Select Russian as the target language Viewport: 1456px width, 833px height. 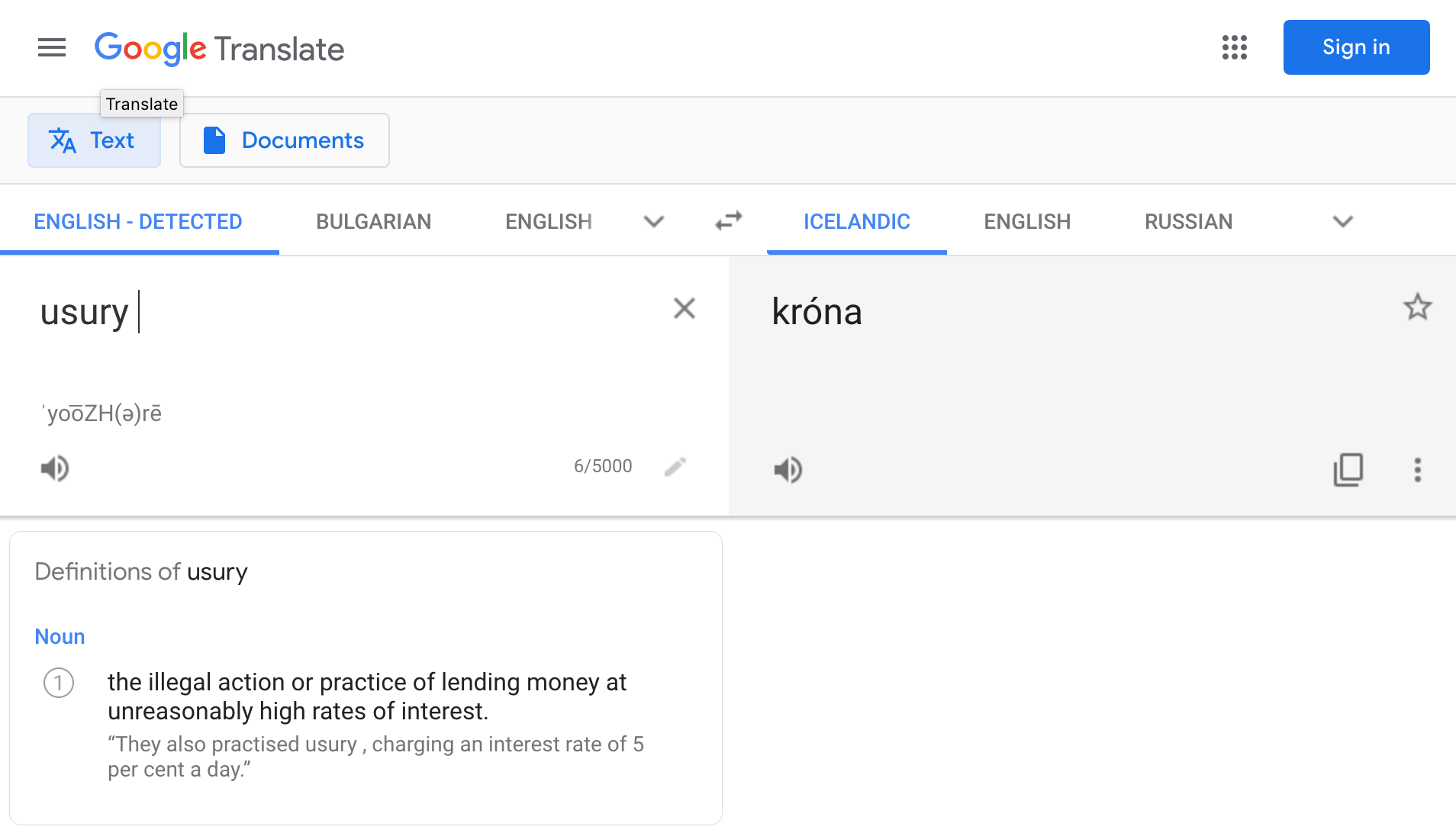tap(1187, 221)
